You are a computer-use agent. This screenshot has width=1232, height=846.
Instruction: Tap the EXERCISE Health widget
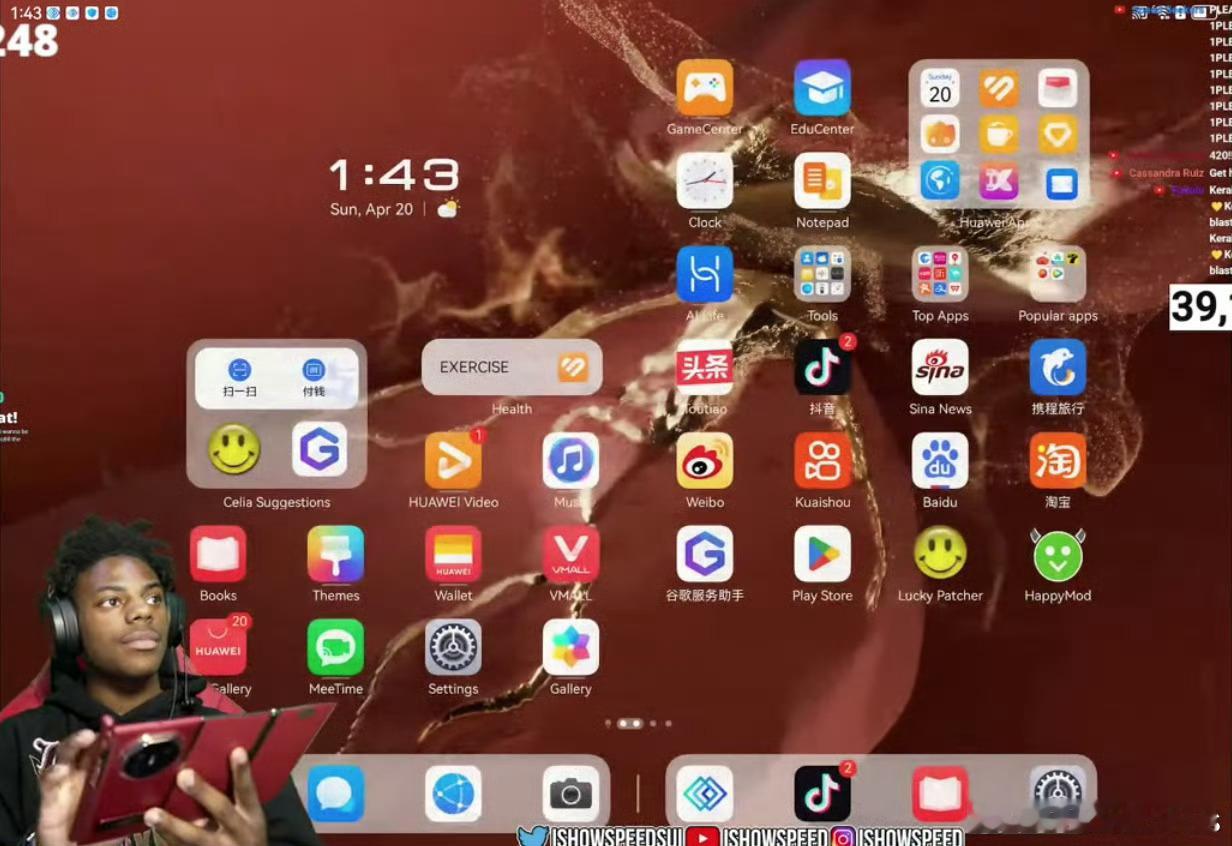[512, 367]
